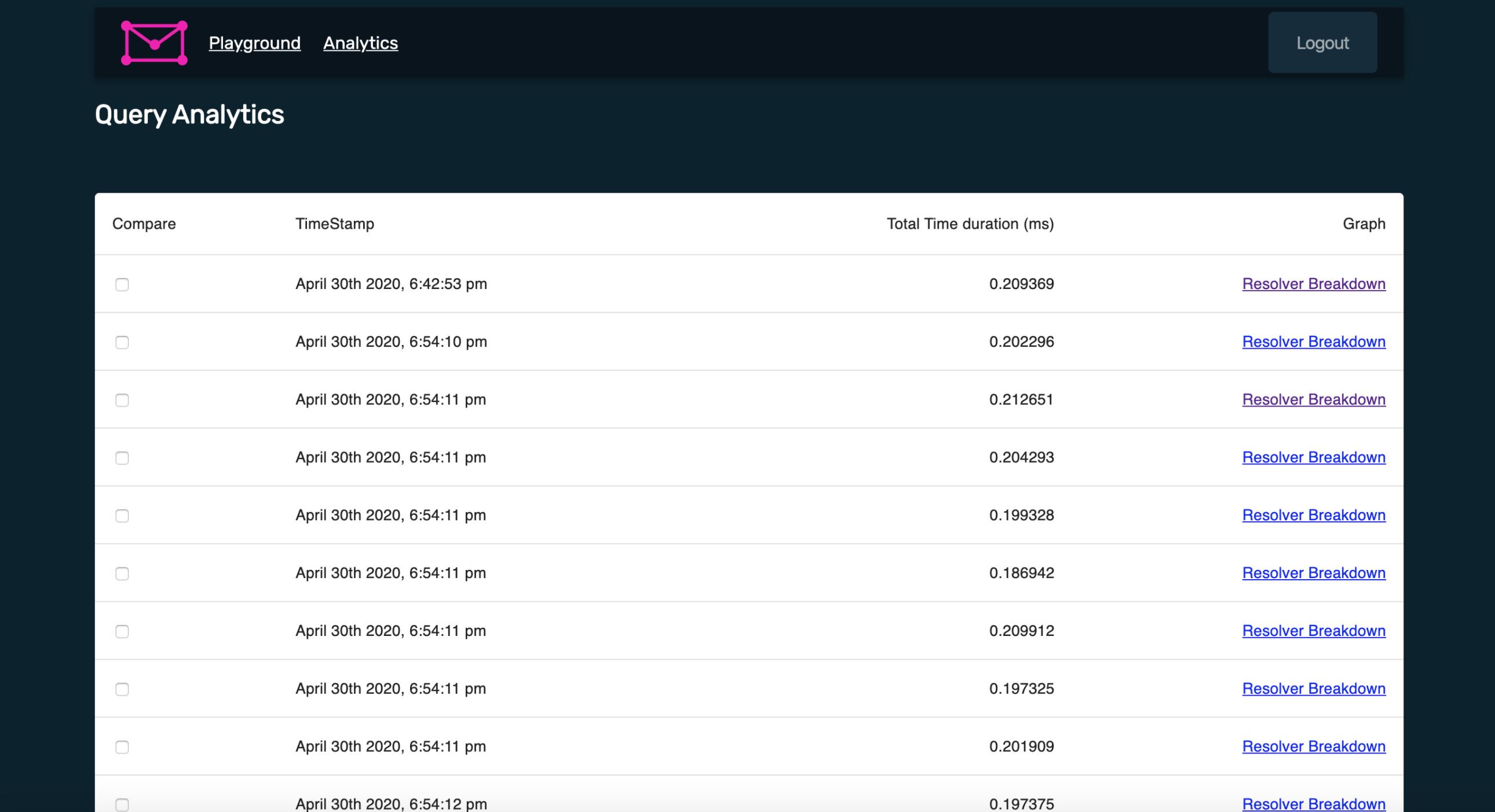Check the compare box for 6:42:53 pm query
The height and width of the screenshot is (812, 1495).
point(122,284)
